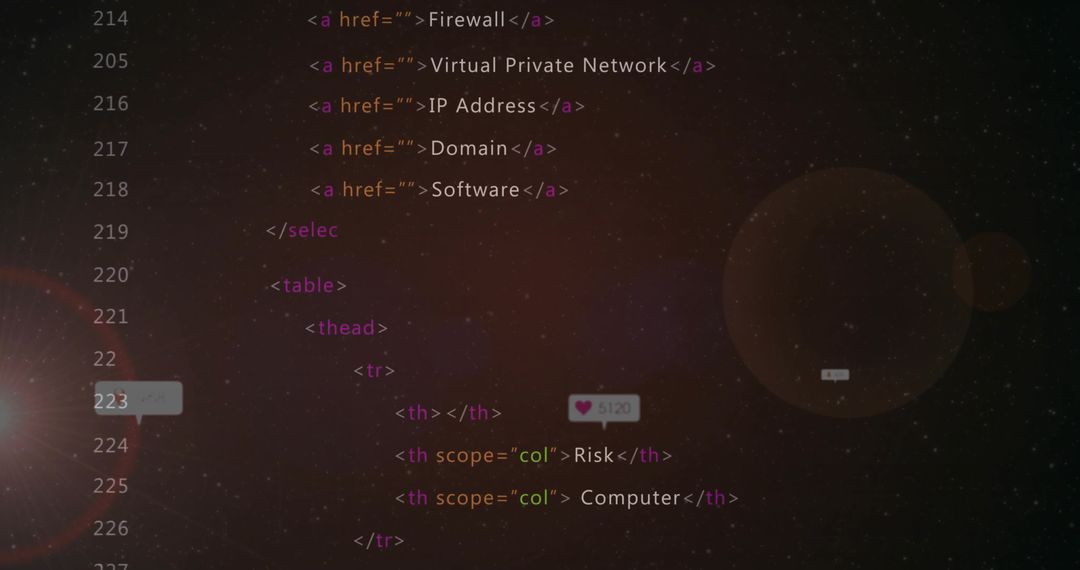Viewport: 1080px width, 570px height.
Task: Click the opening table tag
Action: click(309, 285)
